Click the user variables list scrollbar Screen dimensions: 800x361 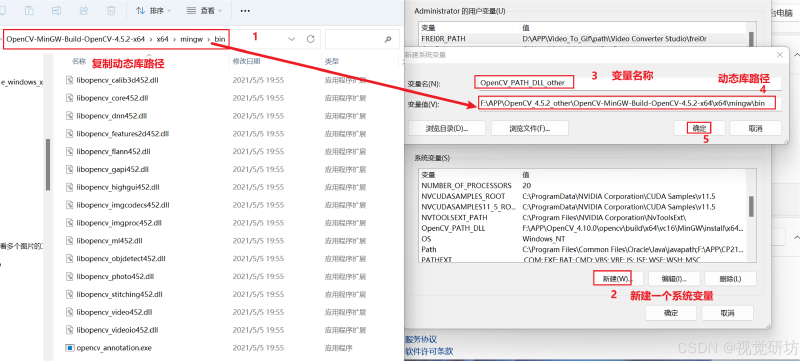[751, 38]
